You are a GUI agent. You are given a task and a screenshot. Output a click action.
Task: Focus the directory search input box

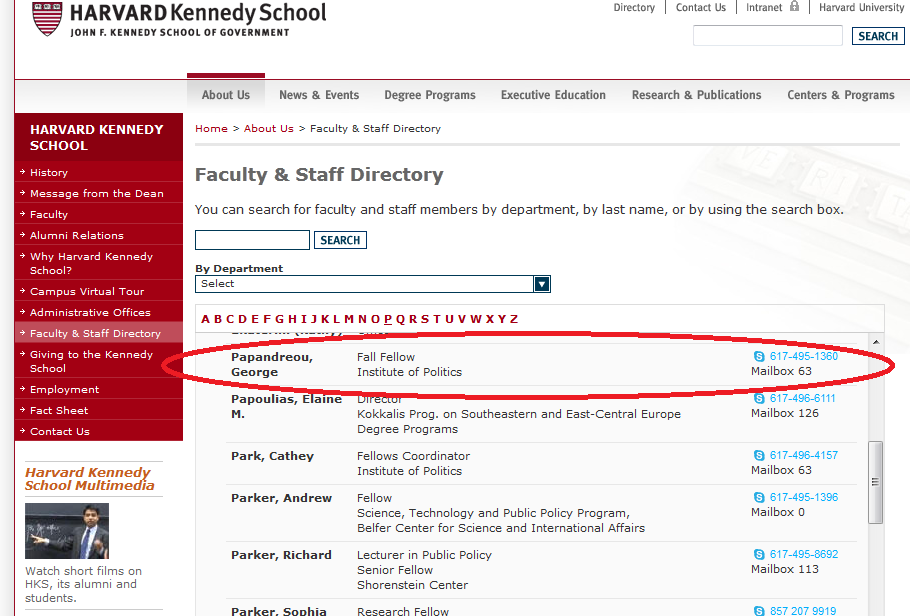pyautogui.click(x=252, y=240)
